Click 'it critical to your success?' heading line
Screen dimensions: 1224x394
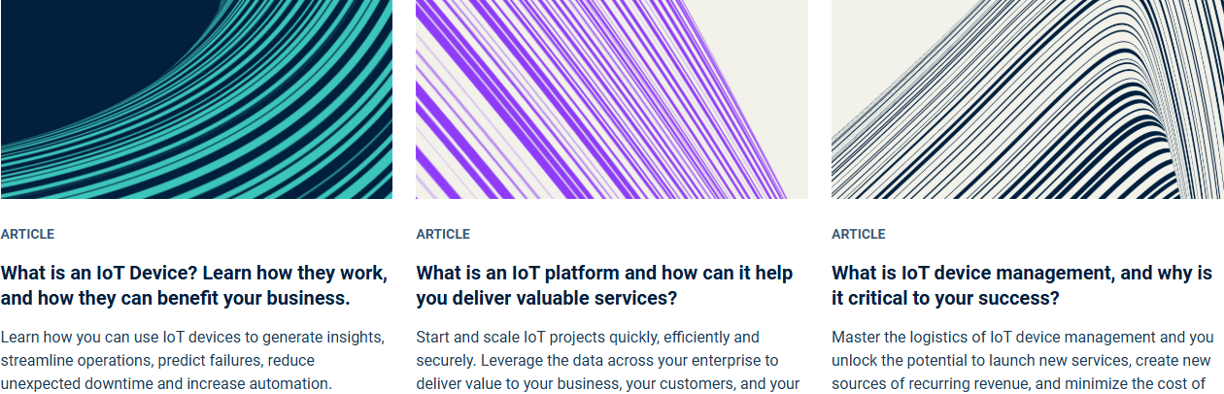(946, 298)
